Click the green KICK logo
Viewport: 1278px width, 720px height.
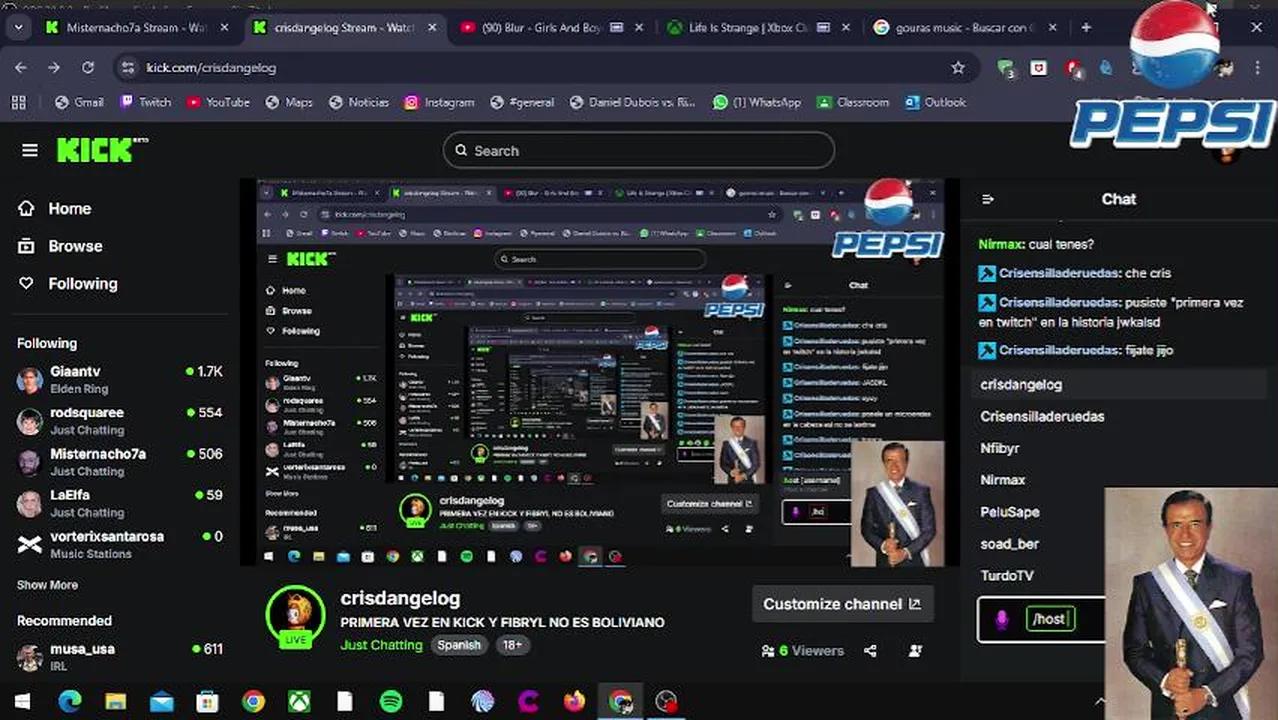(x=102, y=150)
